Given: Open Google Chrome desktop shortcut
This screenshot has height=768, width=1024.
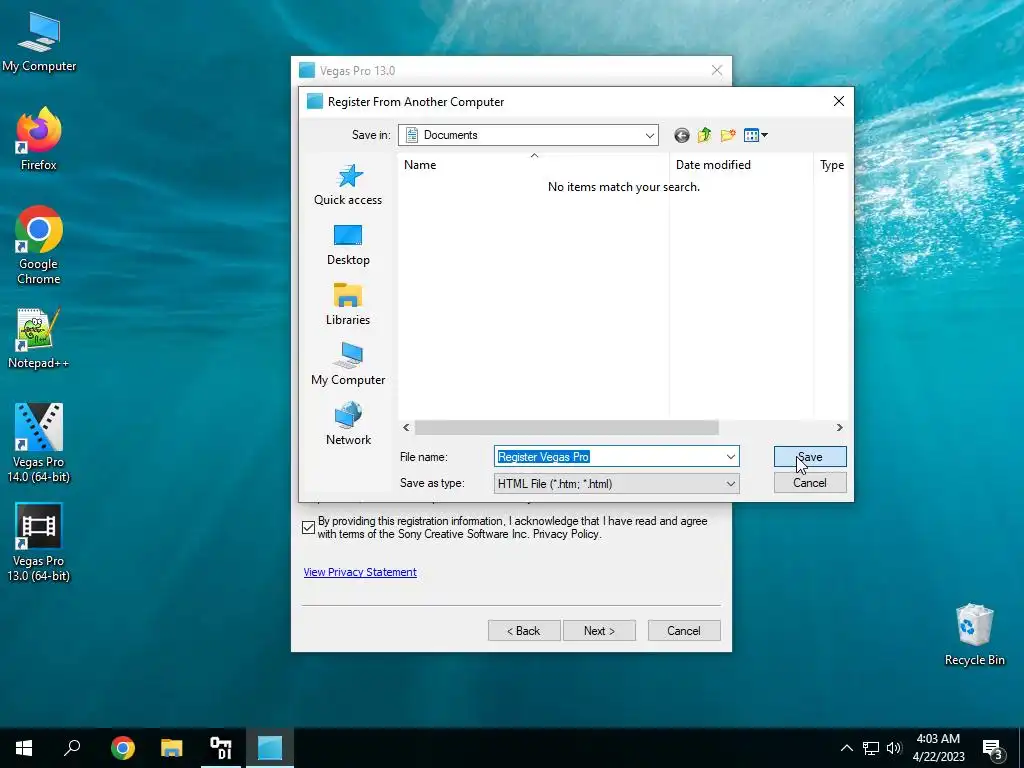Looking at the screenshot, I should [x=39, y=246].
